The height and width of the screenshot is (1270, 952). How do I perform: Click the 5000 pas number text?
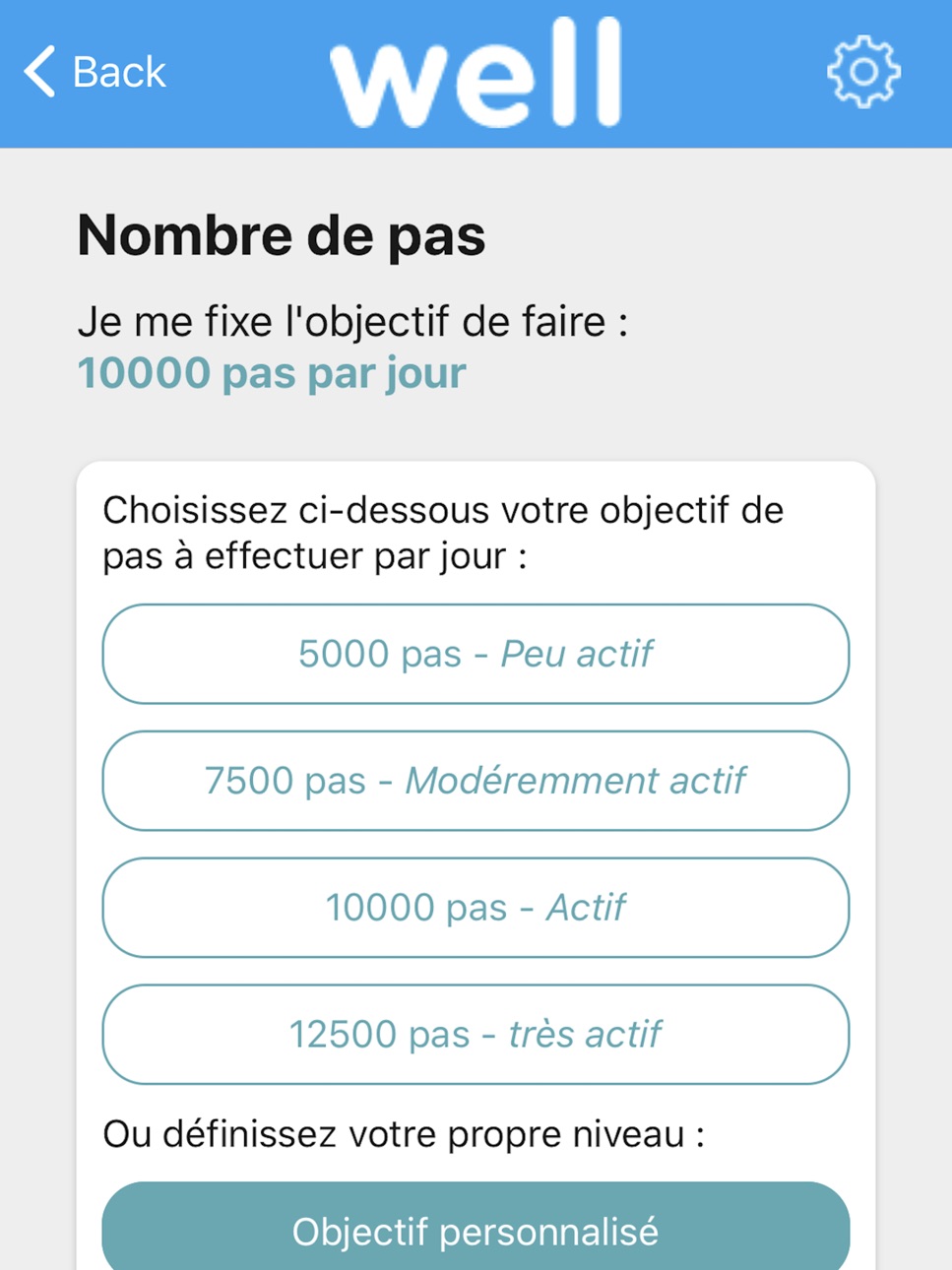click(380, 654)
